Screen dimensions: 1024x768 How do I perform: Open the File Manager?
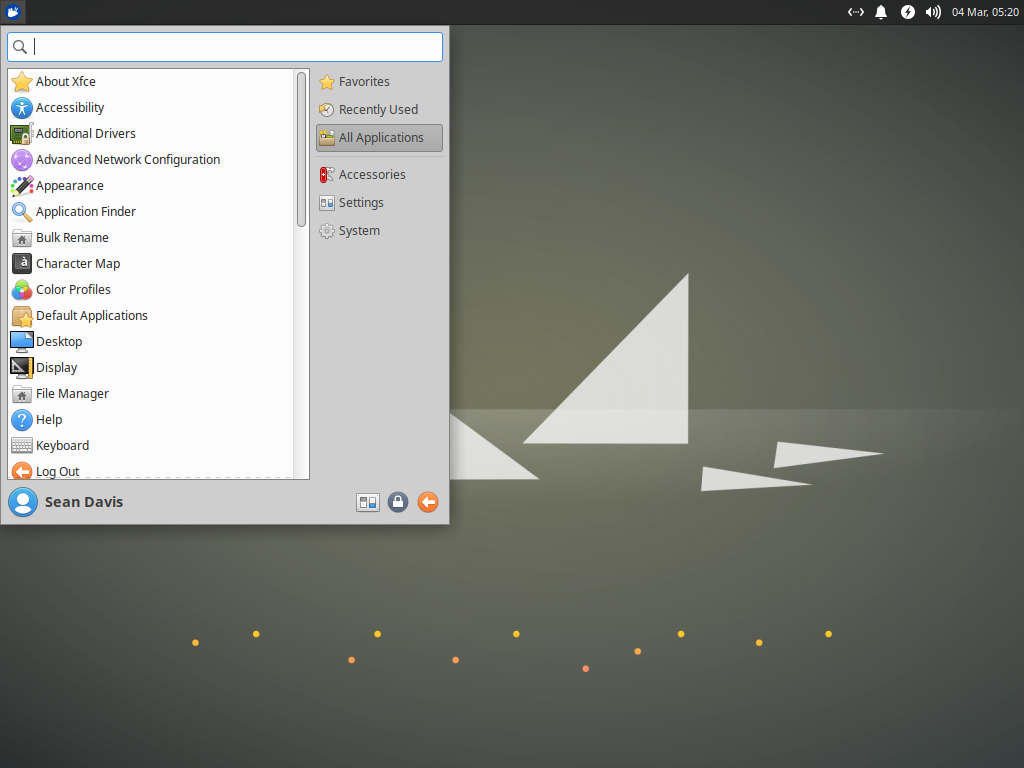click(70, 393)
